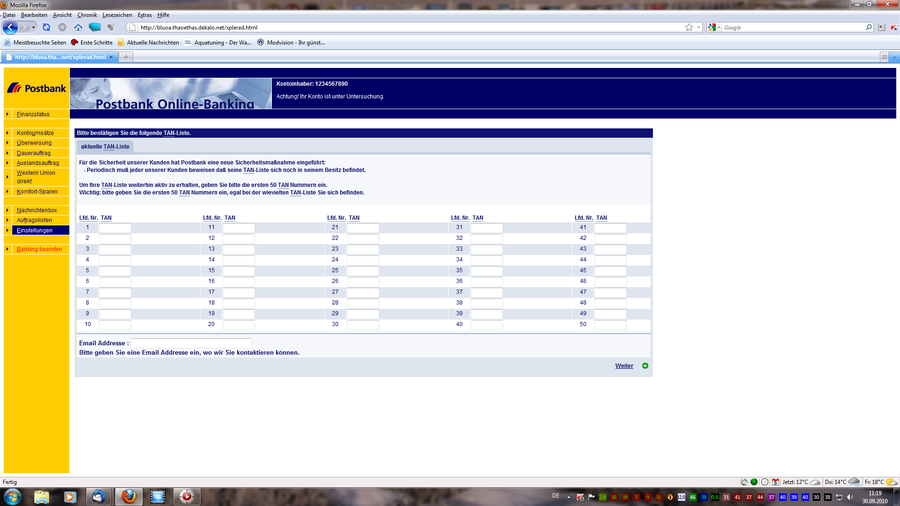This screenshot has width=900, height=506.
Task: Open the Ansicht menu
Action: [x=62, y=15]
